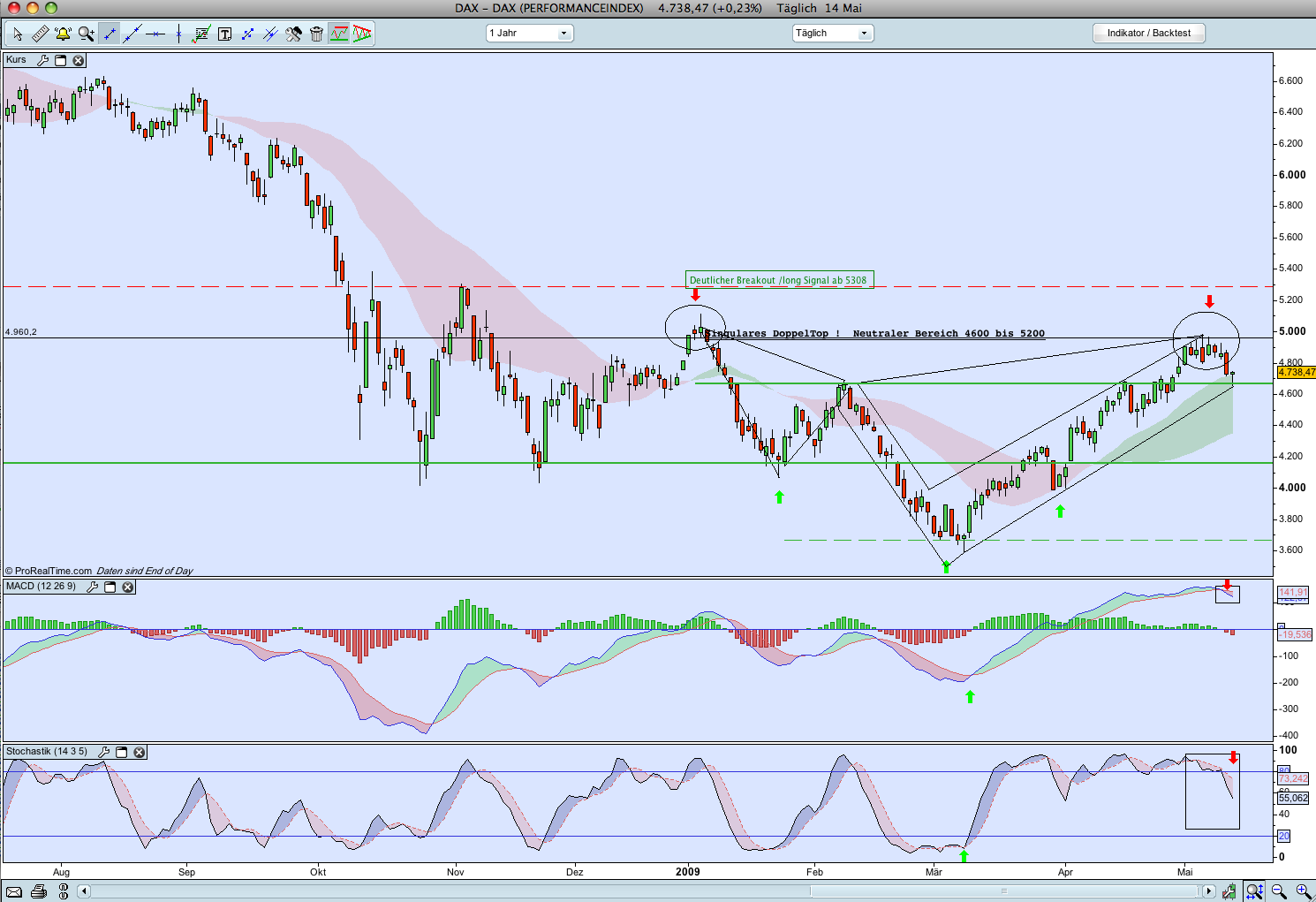Click the 141,91 MACD value tag
This screenshot has height=902, width=1316.
pyautogui.click(x=1293, y=592)
